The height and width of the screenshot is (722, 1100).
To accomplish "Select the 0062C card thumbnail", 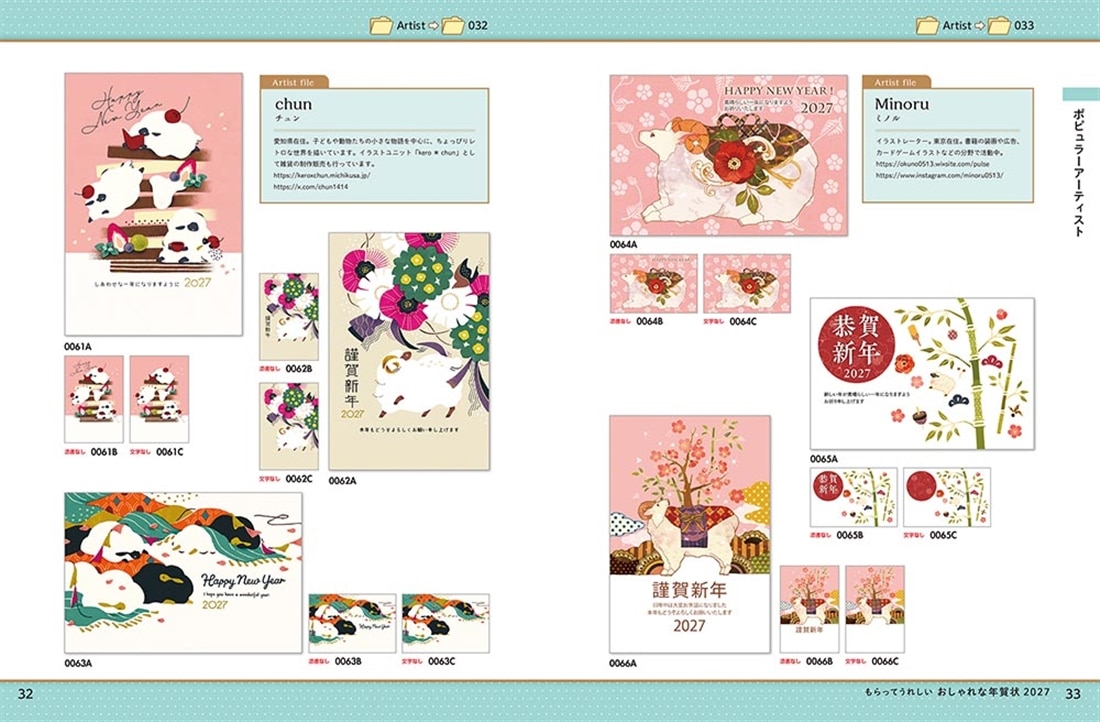I will (289, 426).
